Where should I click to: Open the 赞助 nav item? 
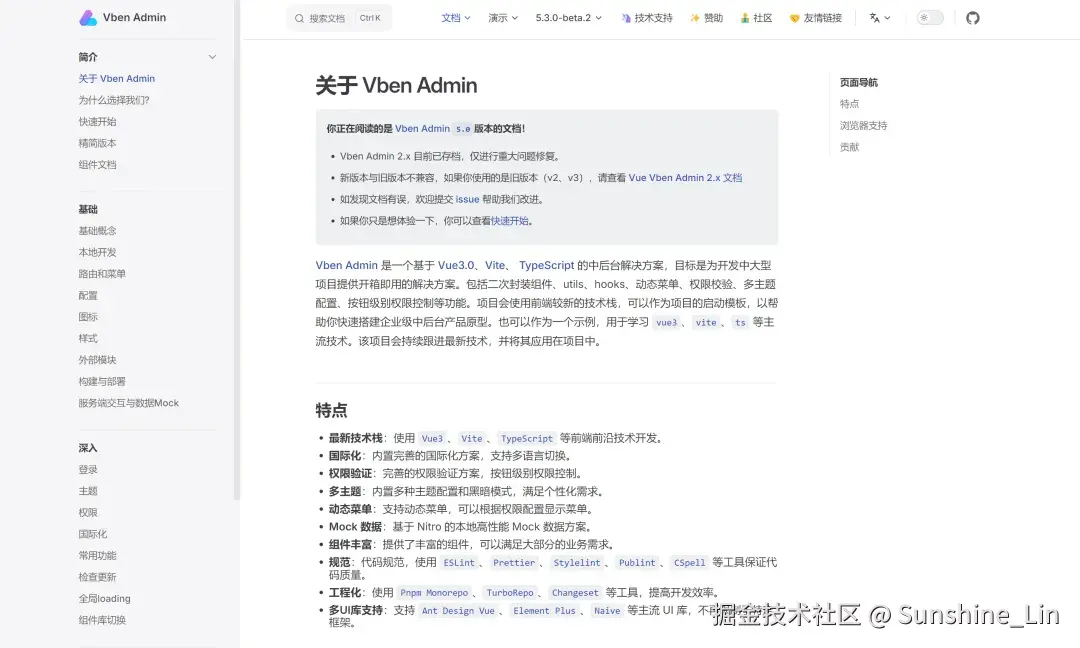(707, 18)
